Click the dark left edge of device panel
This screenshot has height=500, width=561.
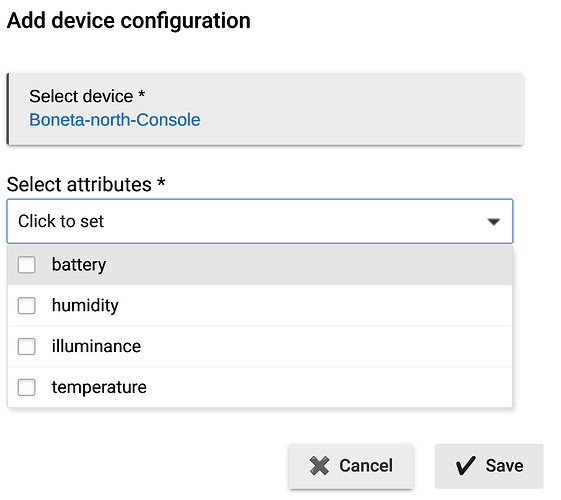(8, 109)
